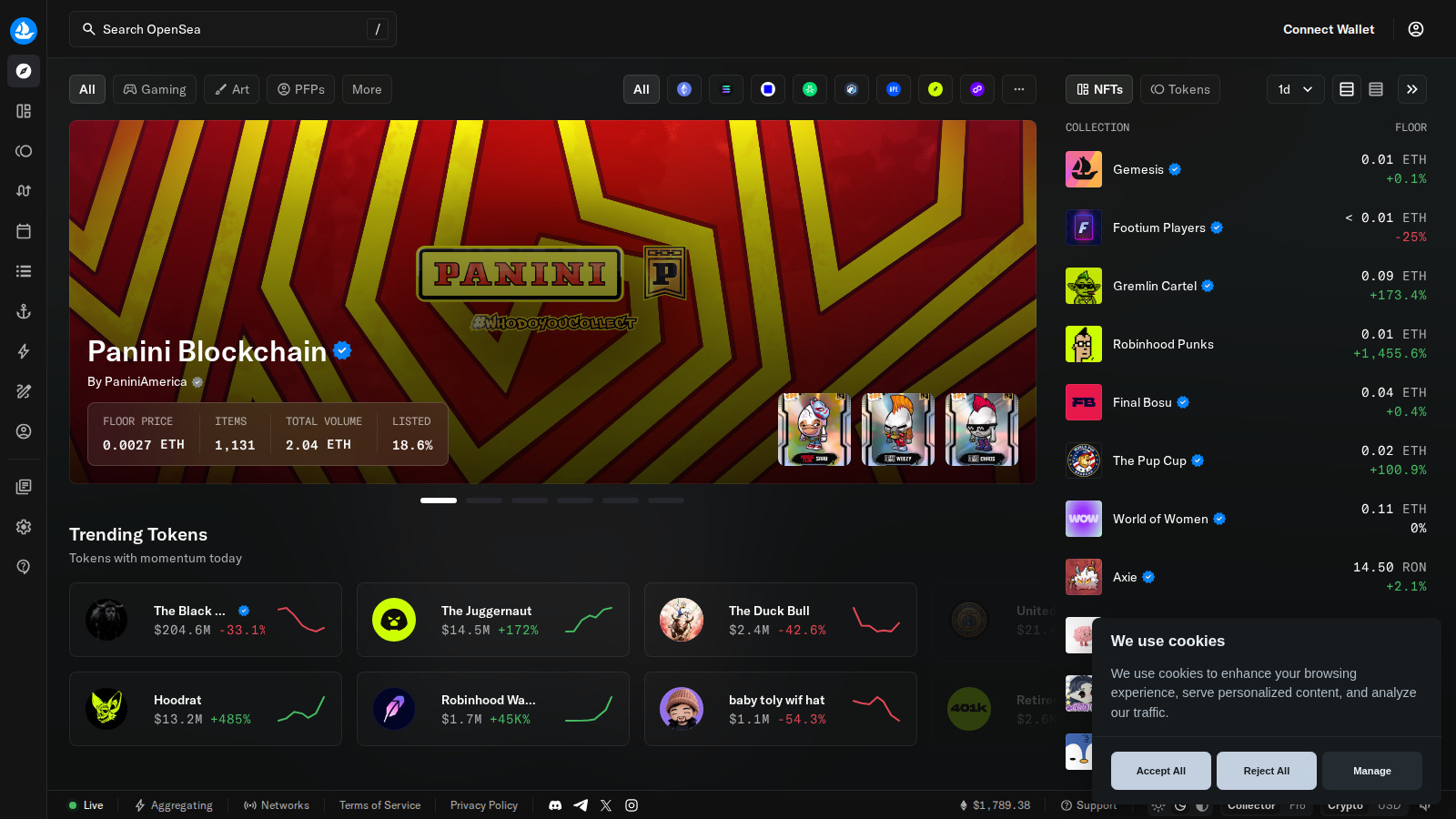
Task: Open the Collections grid icon in sidebar
Action: pyautogui.click(x=24, y=111)
